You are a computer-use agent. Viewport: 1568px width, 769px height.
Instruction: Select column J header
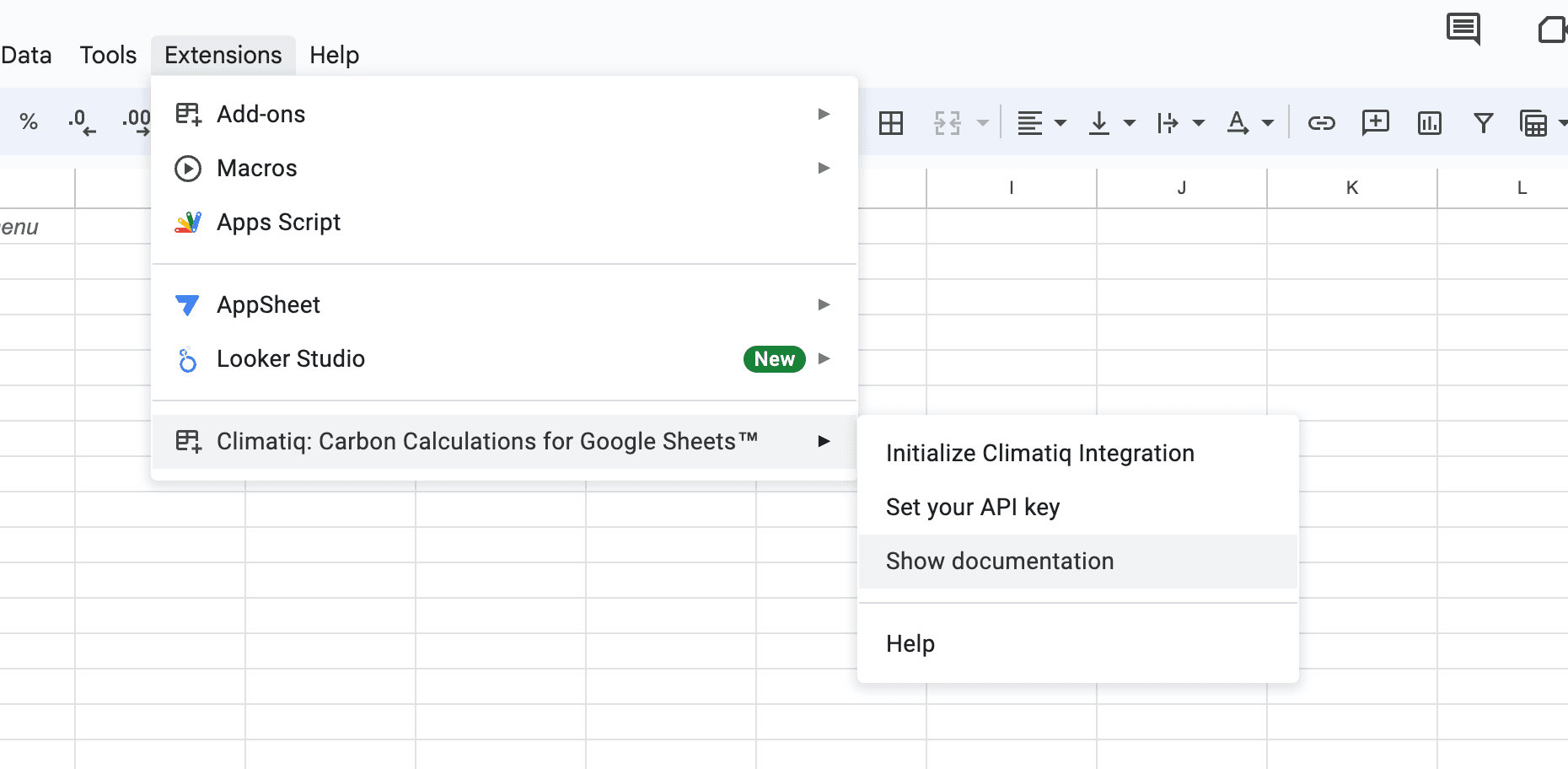click(x=1181, y=187)
